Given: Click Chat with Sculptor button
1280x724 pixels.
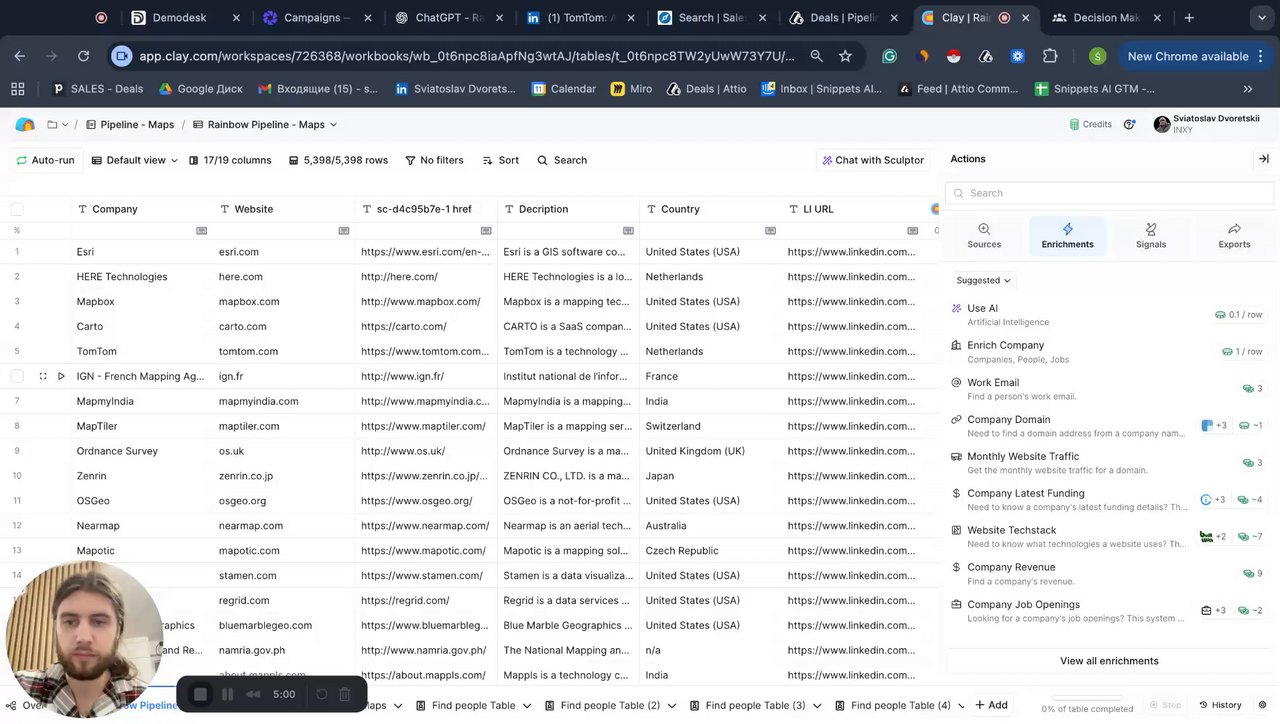Looking at the screenshot, I should tap(873, 160).
